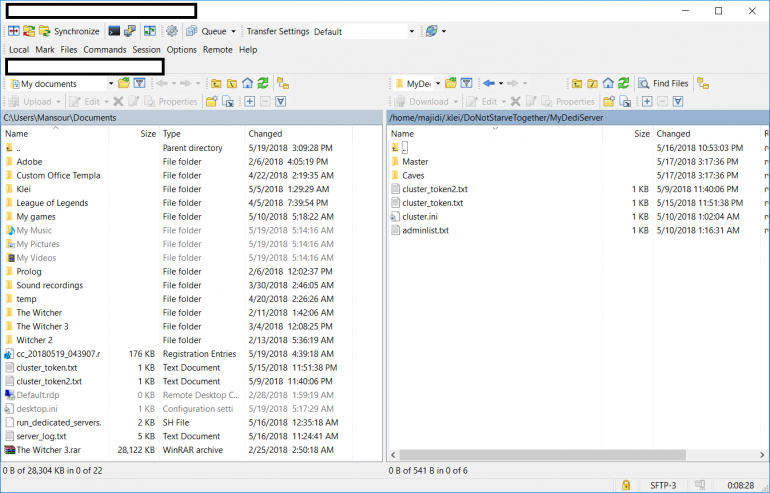Sort local files by Changed column
Screen dimensions: 770x493
pyautogui.click(x=266, y=133)
